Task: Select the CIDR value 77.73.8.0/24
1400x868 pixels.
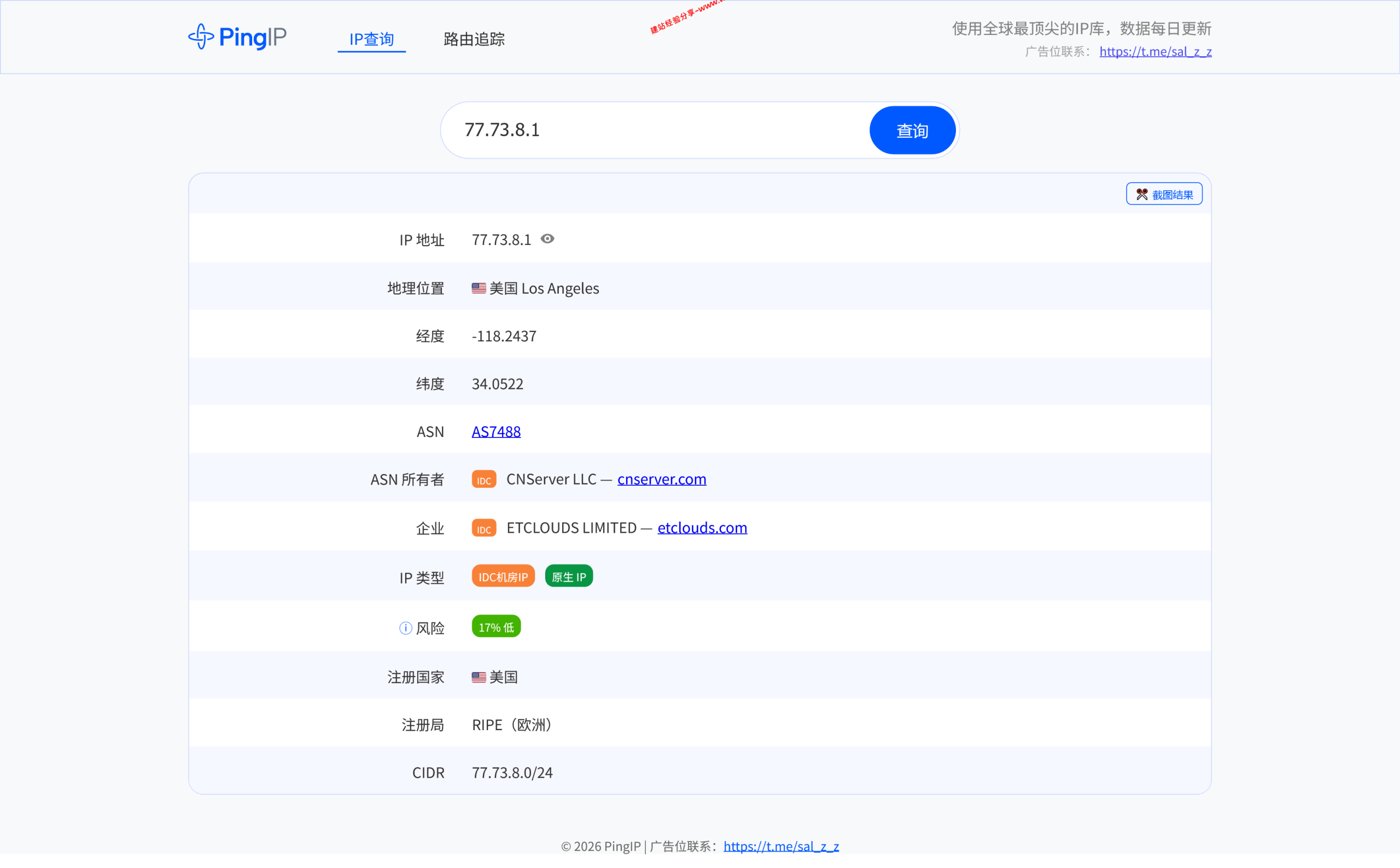Action: tap(512, 773)
